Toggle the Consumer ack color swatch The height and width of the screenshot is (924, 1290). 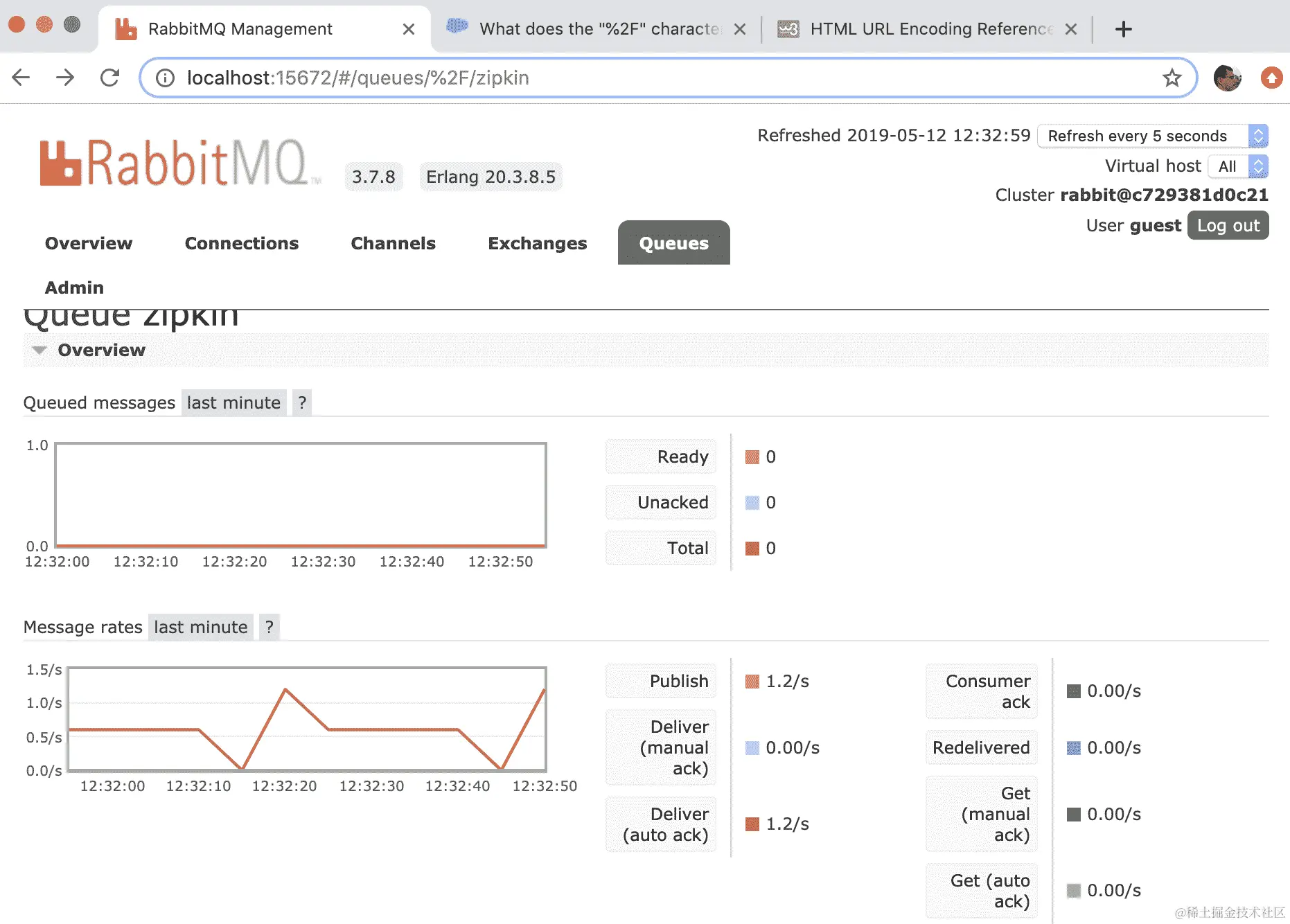coord(1074,691)
